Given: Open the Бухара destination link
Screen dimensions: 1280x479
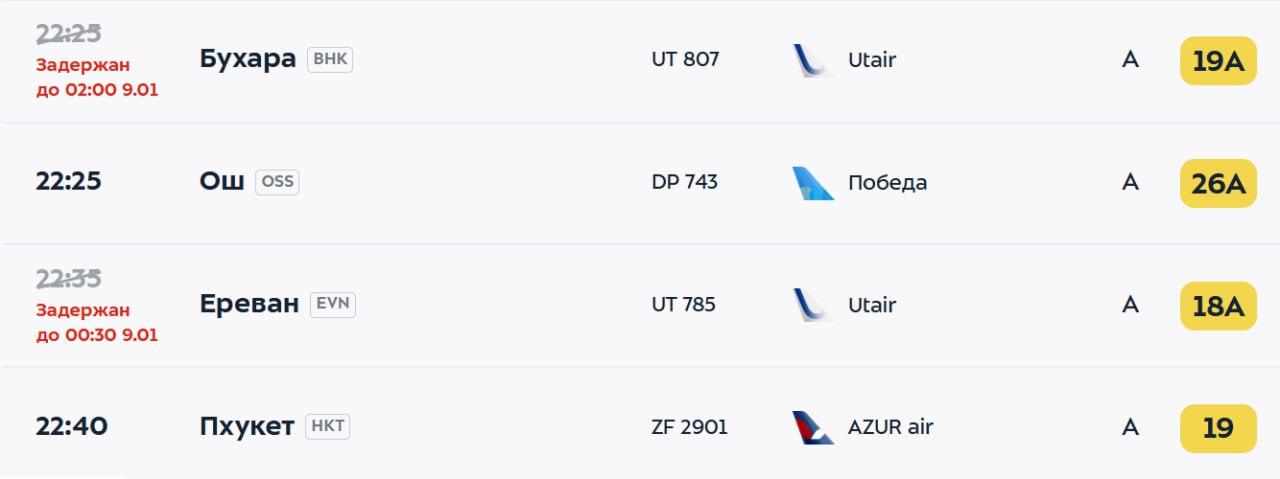Looking at the screenshot, I should click(248, 59).
